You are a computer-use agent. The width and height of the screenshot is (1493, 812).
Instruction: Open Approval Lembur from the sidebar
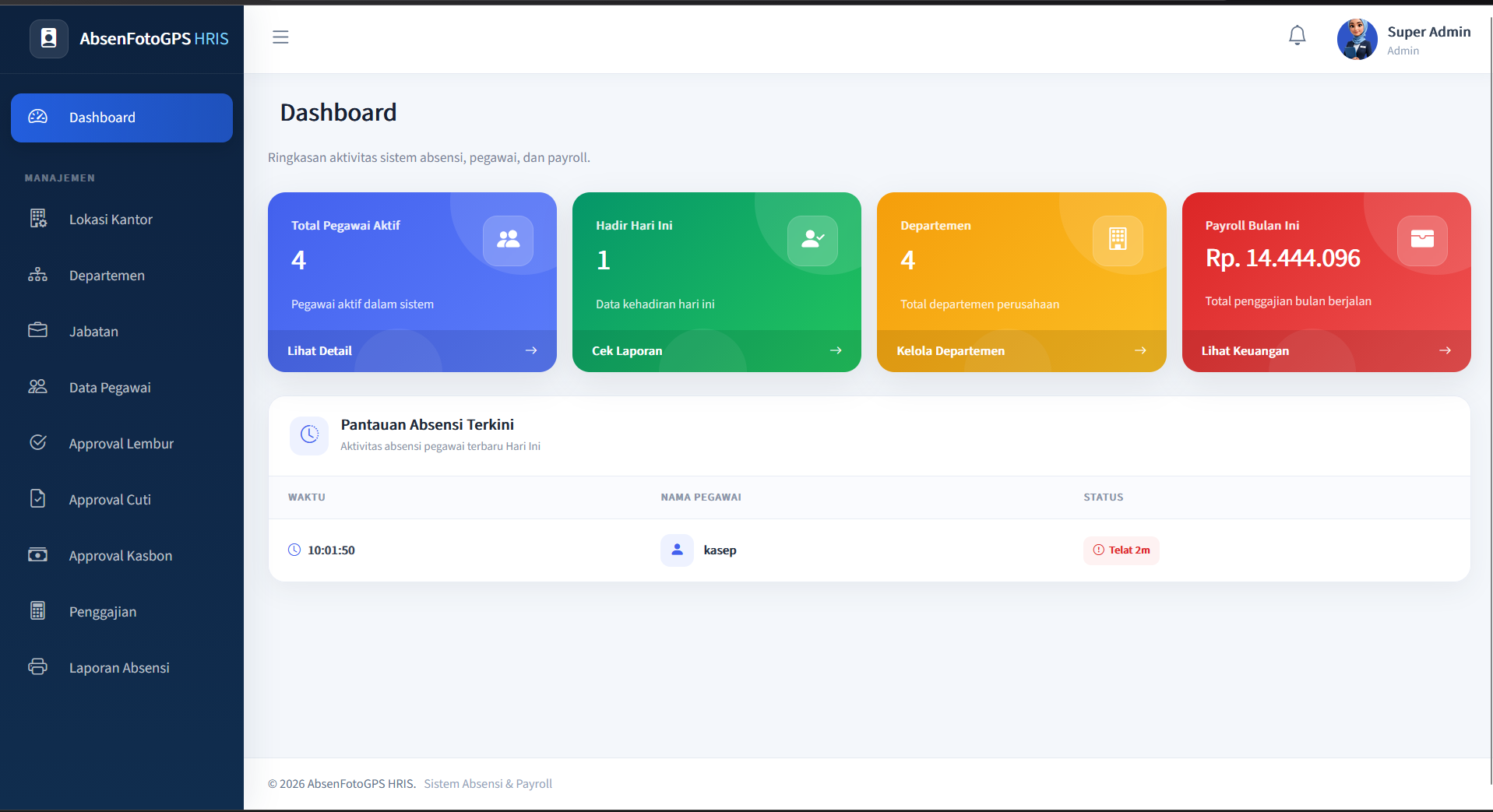pyautogui.click(x=121, y=444)
